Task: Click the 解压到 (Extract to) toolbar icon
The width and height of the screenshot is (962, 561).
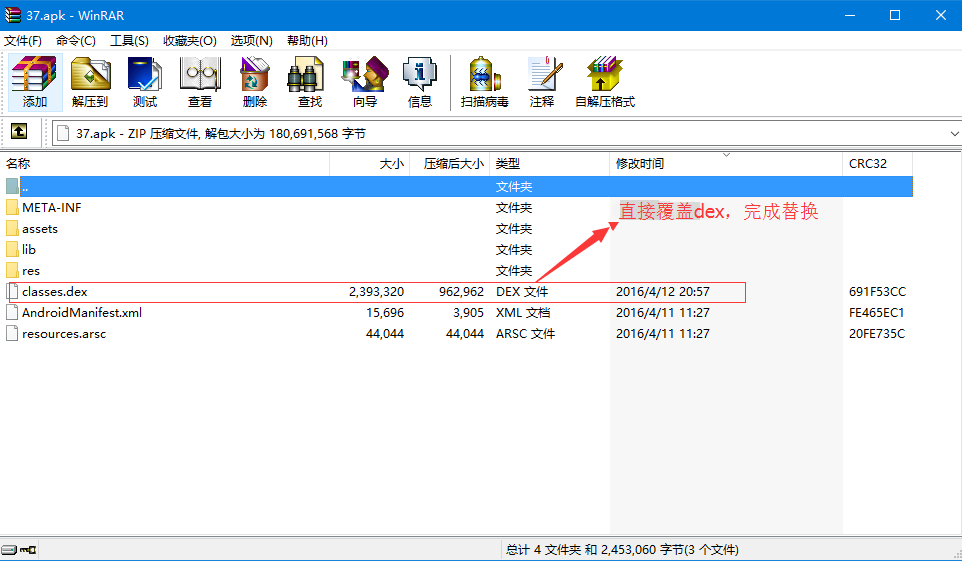Action: coord(90,82)
